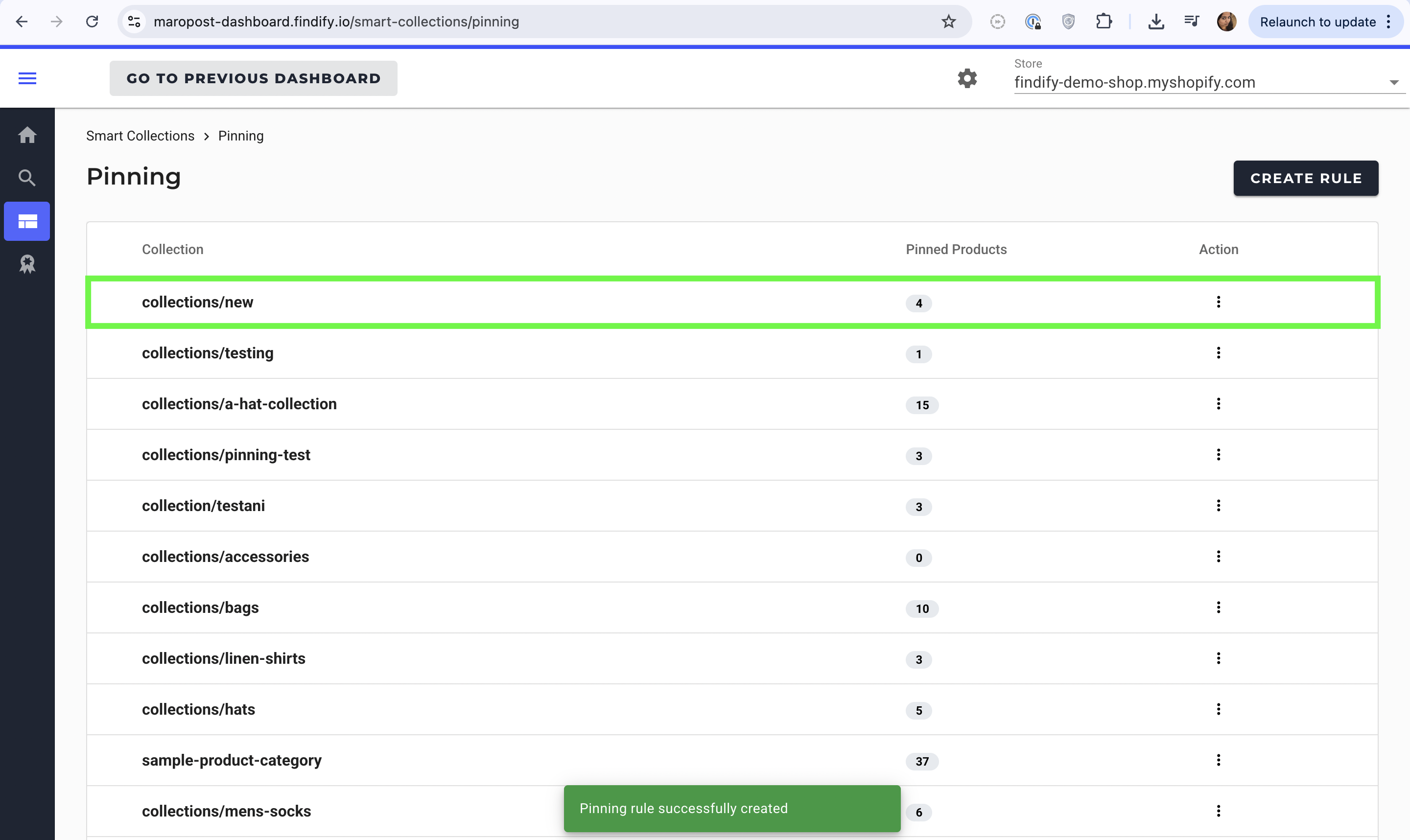Click the browser forward arrow

click(57, 22)
